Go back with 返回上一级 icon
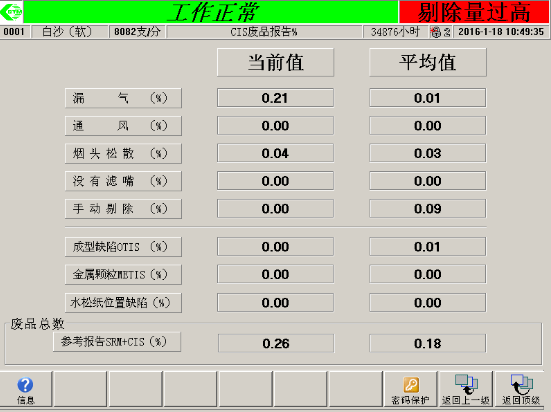Screen dimensions: 551x412 pos(466,384)
